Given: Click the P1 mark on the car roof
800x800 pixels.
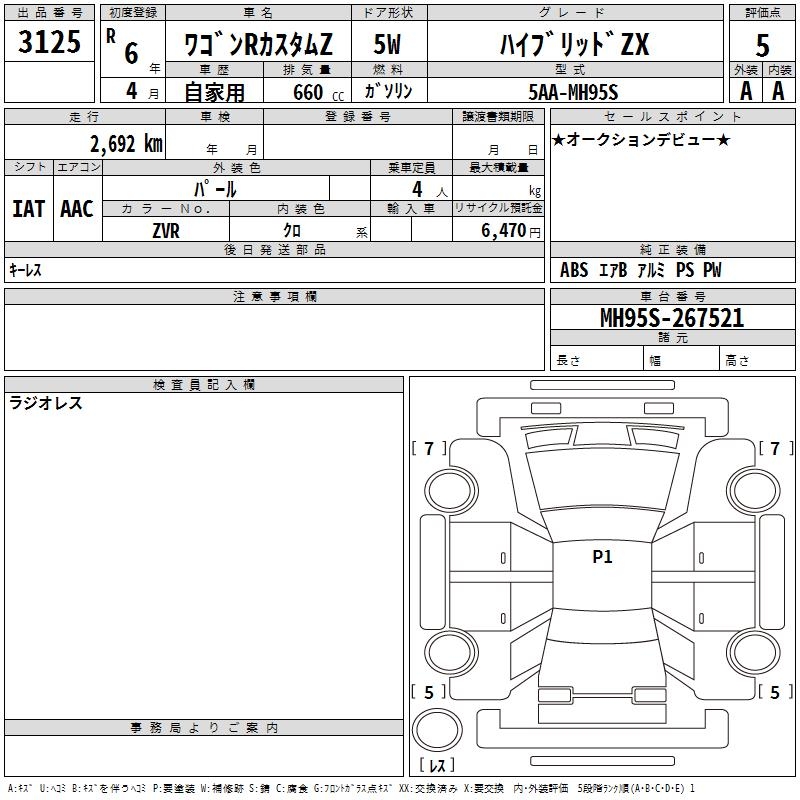Looking at the screenshot, I should coord(602,558).
